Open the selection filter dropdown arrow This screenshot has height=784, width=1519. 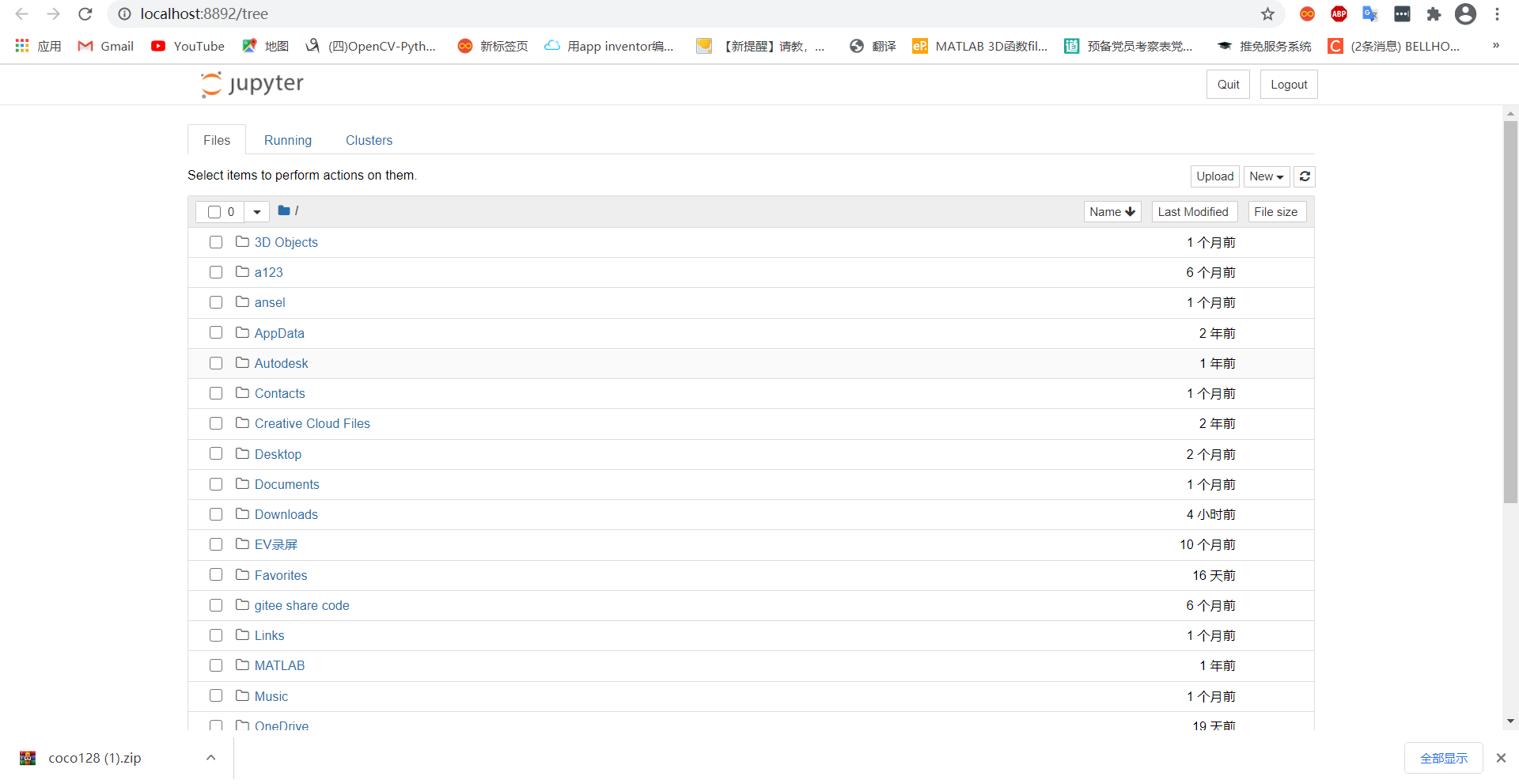(x=257, y=212)
